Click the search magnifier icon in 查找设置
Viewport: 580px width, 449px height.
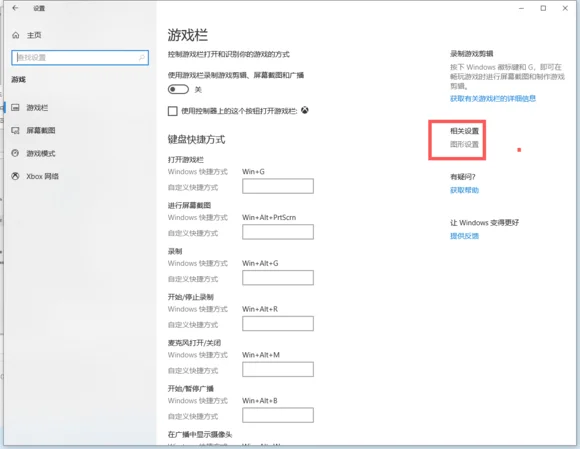[142, 57]
